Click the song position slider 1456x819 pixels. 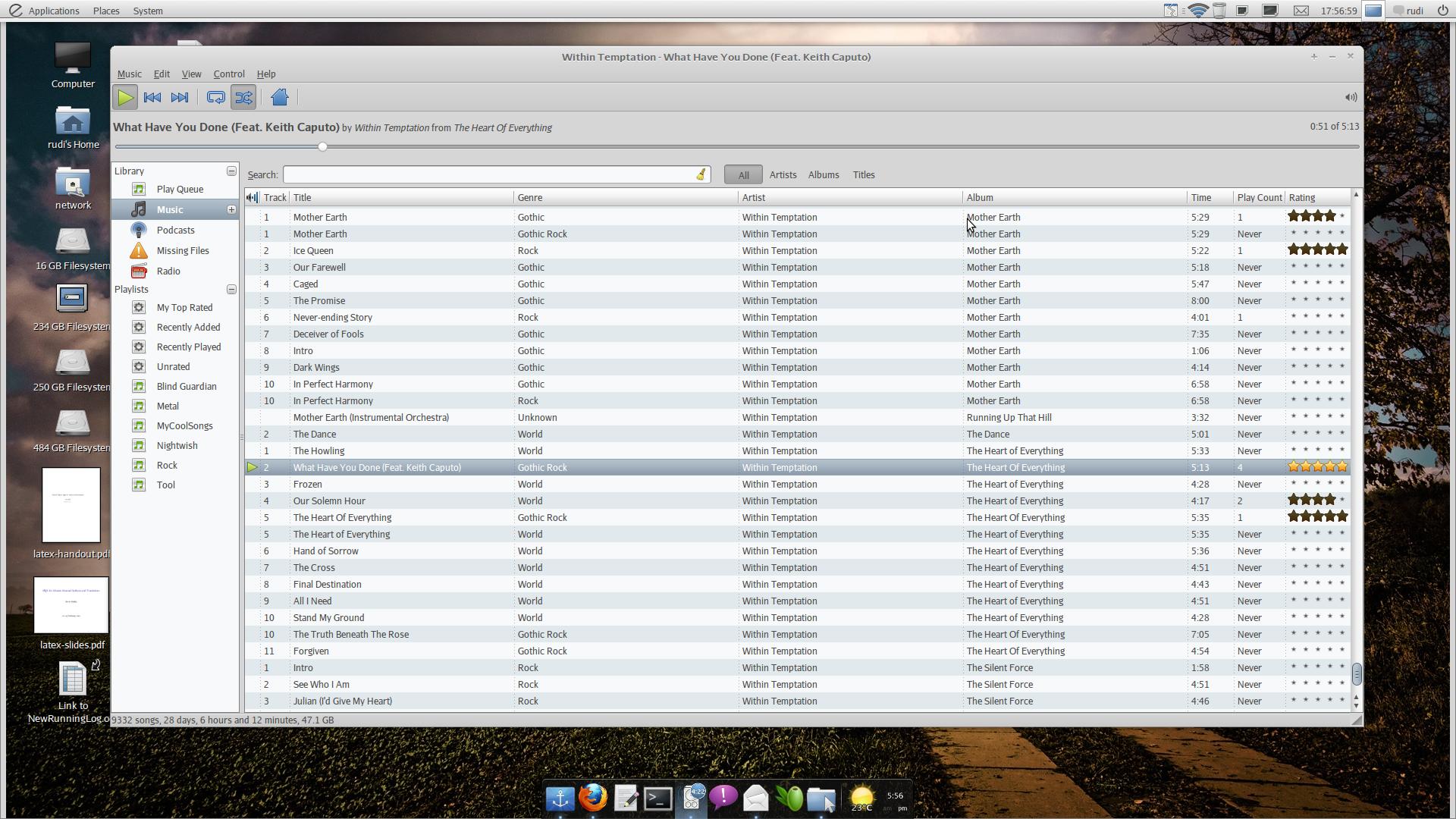pos(323,146)
